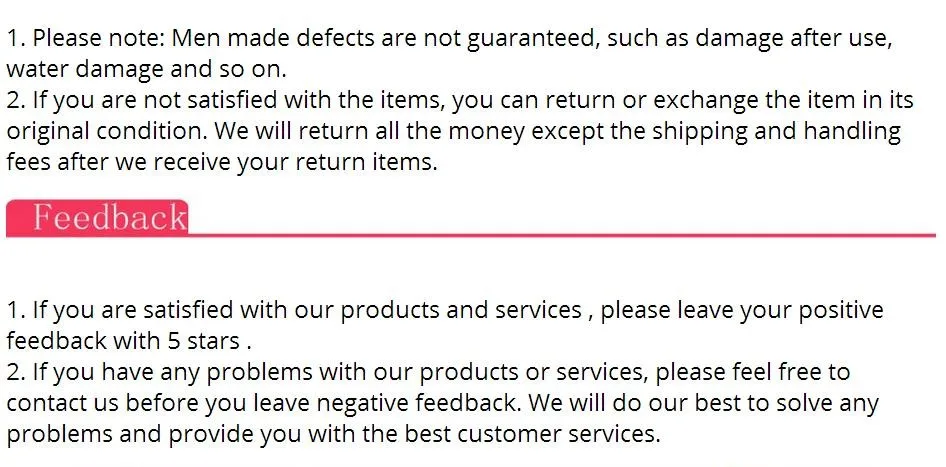946x467 pixels.
Task: Click the phrase "shipping and handling"
Action: [776, 131]
